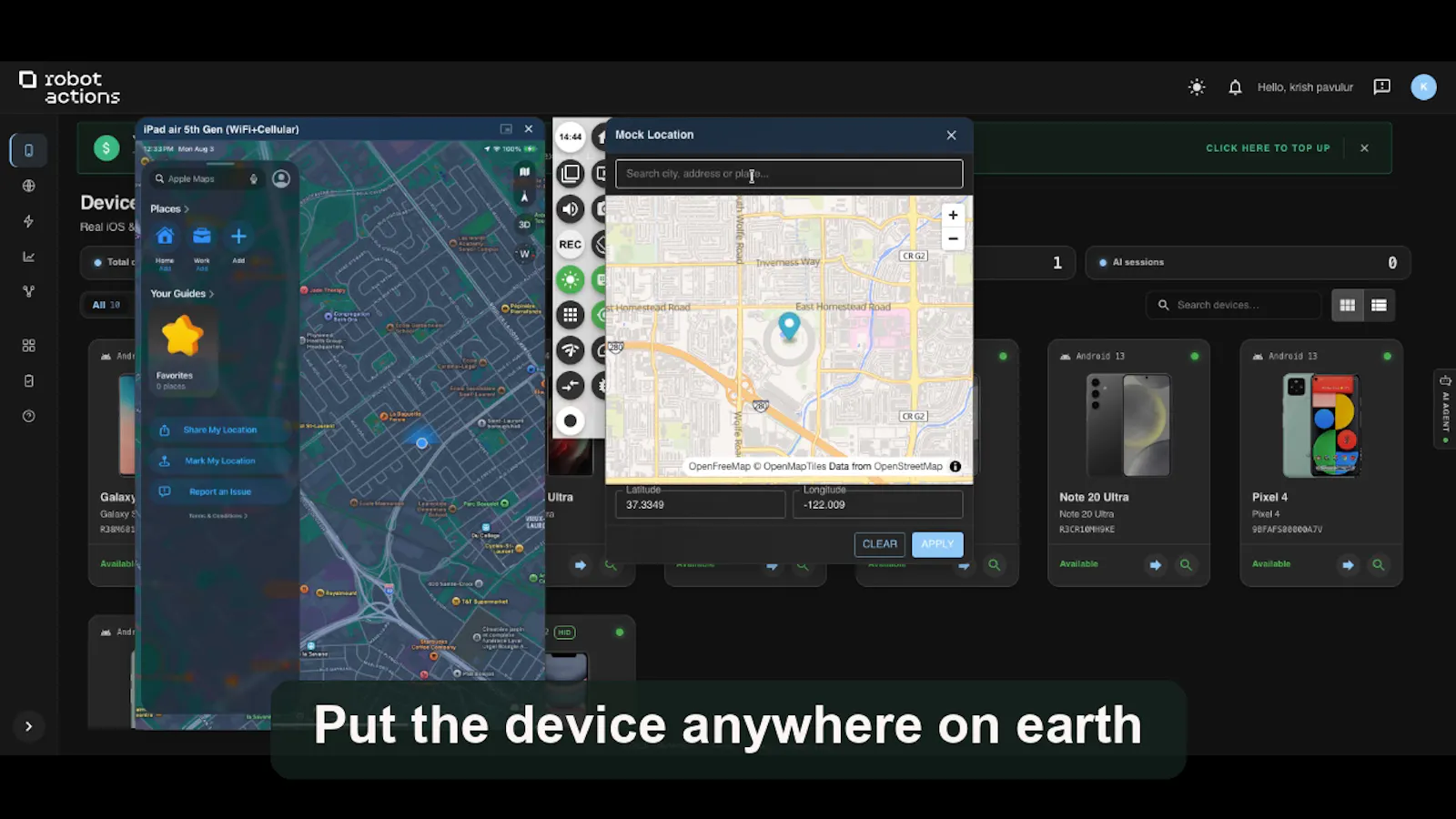The image size is (1456, 819).
Task: Select the Pixel 4 phone thumbnail
Action: coord(1320,425)
